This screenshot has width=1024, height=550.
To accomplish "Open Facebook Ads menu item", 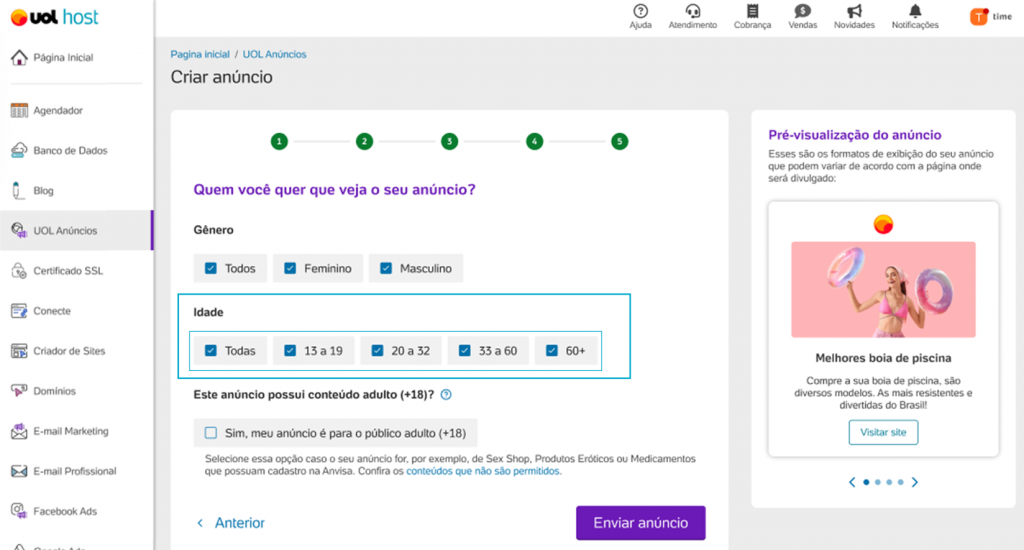I will (65, 511).
